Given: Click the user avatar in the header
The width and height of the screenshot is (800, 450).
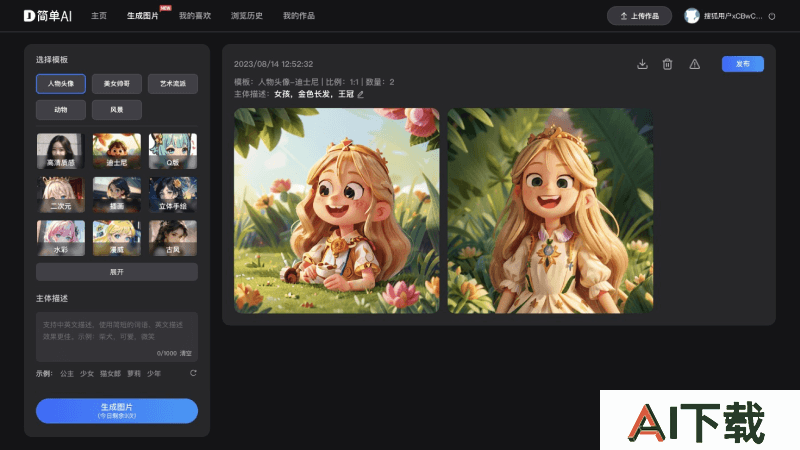Looking at the screenshot, I should point(691,16).
